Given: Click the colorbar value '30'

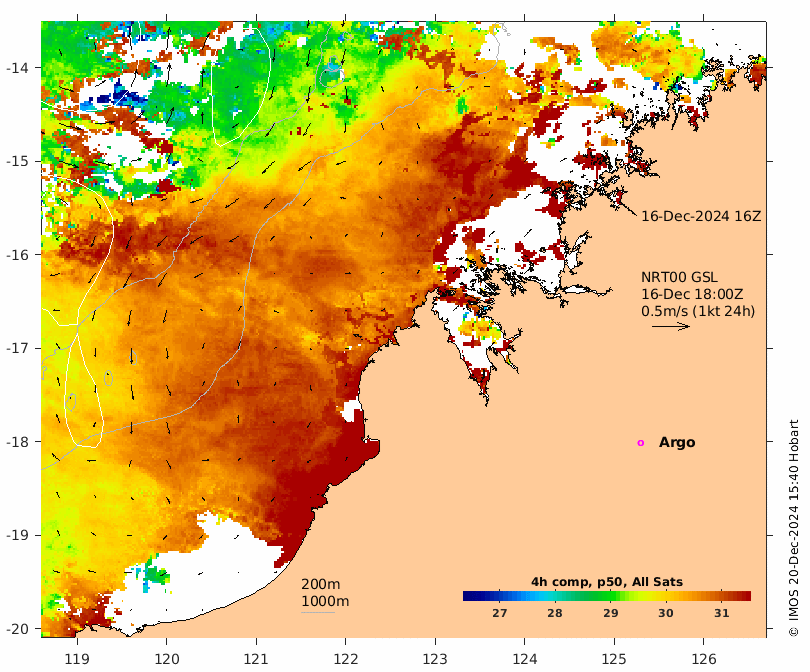Looking at the screenshot, I should [666, 613].
